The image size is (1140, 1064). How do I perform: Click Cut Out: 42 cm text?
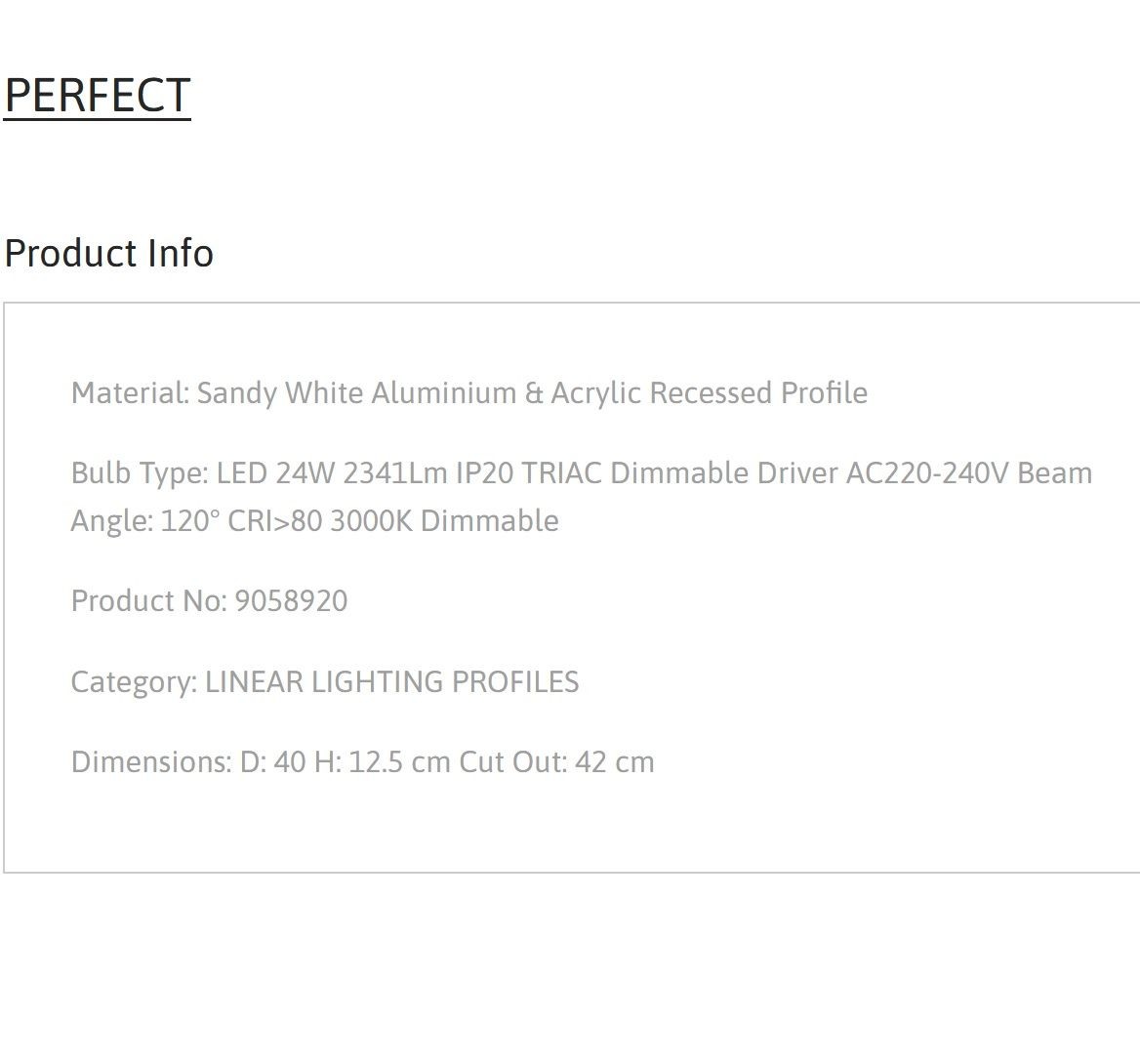[x=557, y=762]
